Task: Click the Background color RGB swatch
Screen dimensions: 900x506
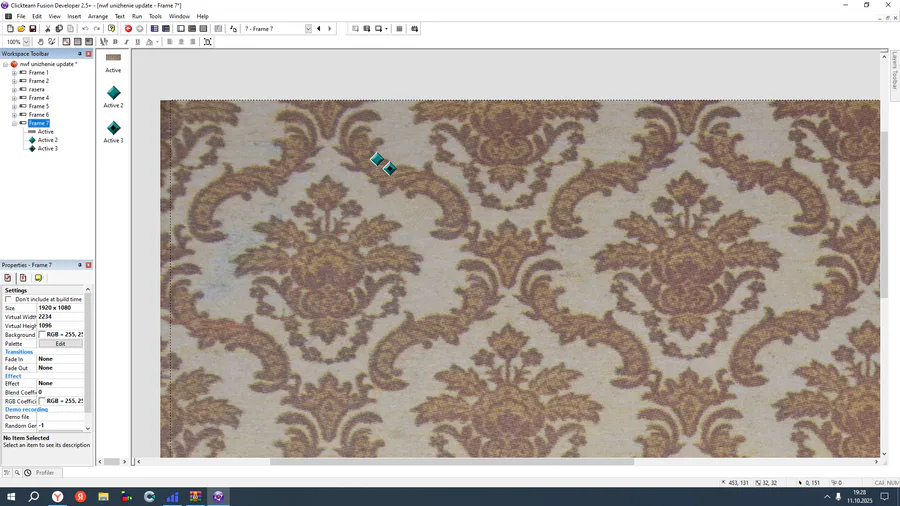Action: point(42,334)
